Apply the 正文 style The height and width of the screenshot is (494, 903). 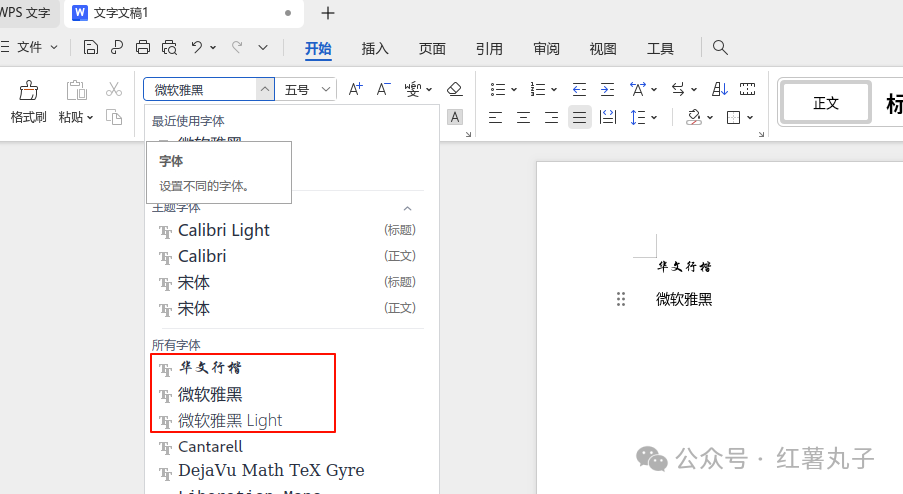825,103
